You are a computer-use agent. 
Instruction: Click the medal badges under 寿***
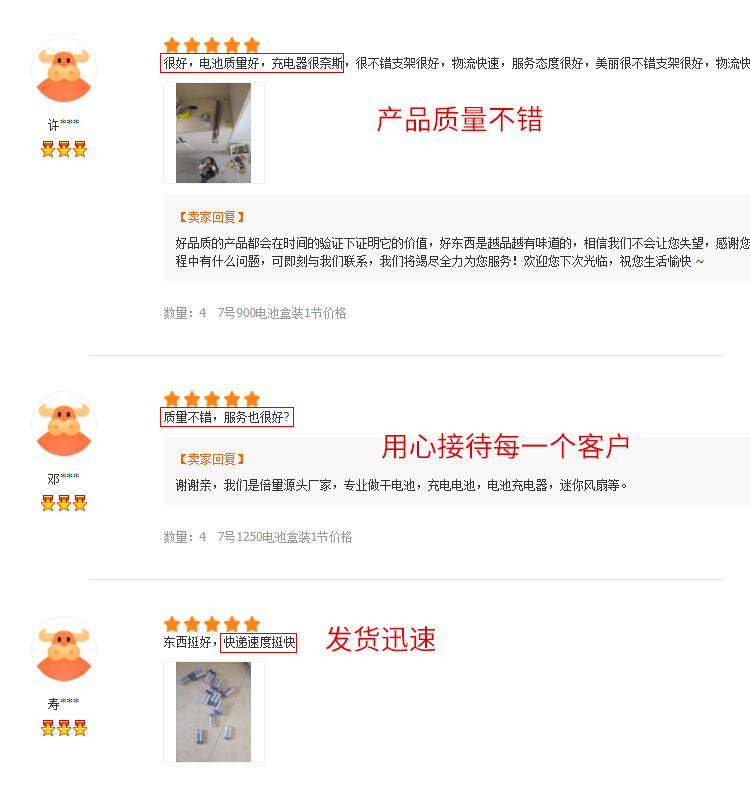pos(64,728)
